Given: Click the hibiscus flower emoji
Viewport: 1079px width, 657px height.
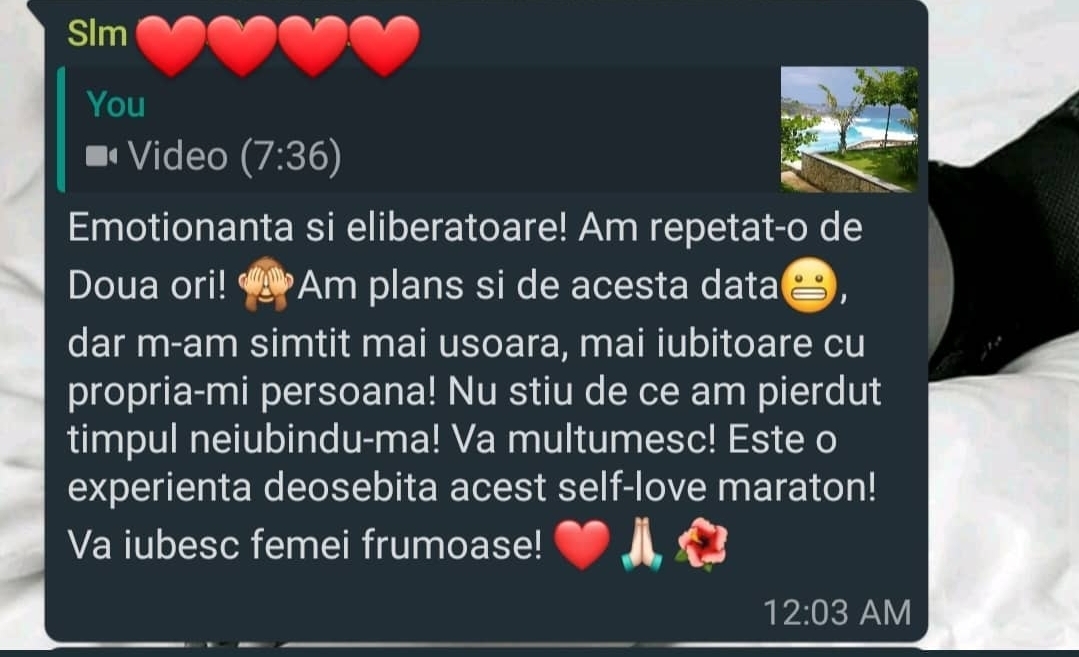Looking at the screenshot, I should pyautogui.click(x=702, y=544).
